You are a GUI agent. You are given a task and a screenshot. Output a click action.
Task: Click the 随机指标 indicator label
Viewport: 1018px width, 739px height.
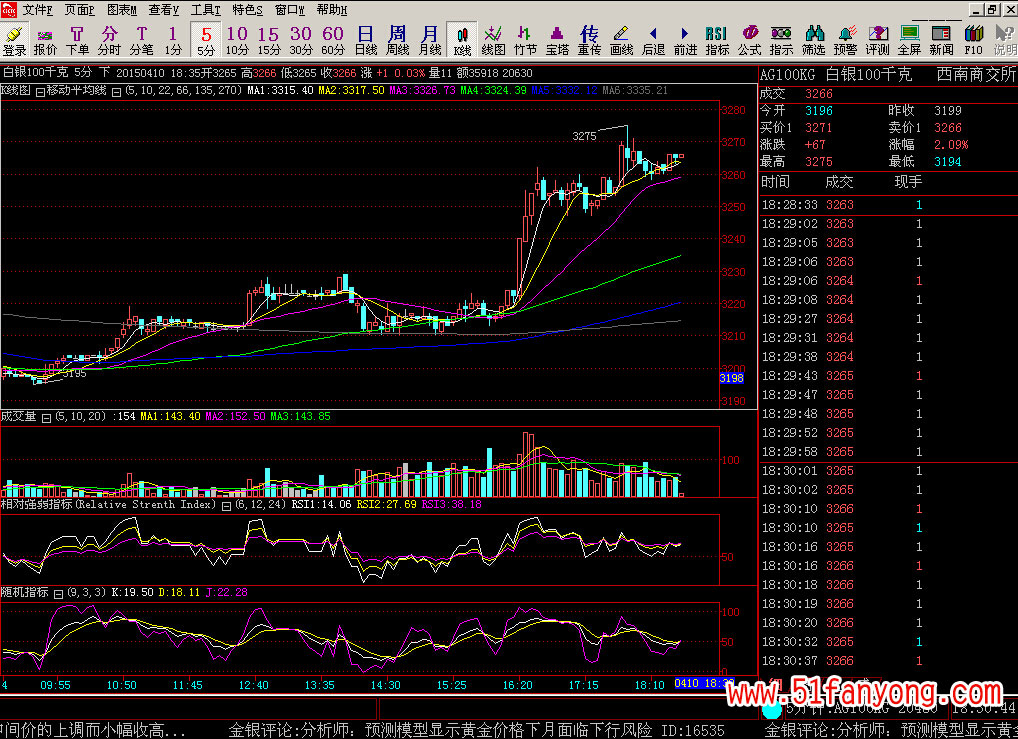[25, 592]
